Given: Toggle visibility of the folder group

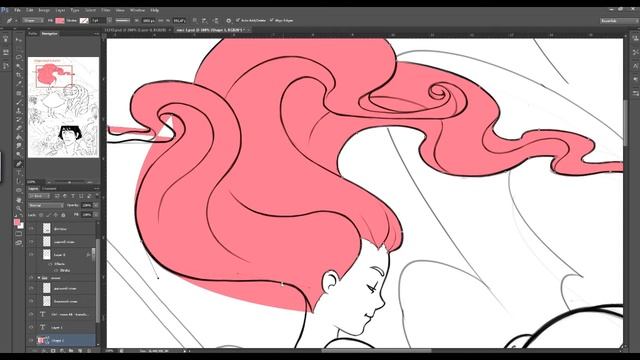Looking at the screenshot, I should click(31, 278).
